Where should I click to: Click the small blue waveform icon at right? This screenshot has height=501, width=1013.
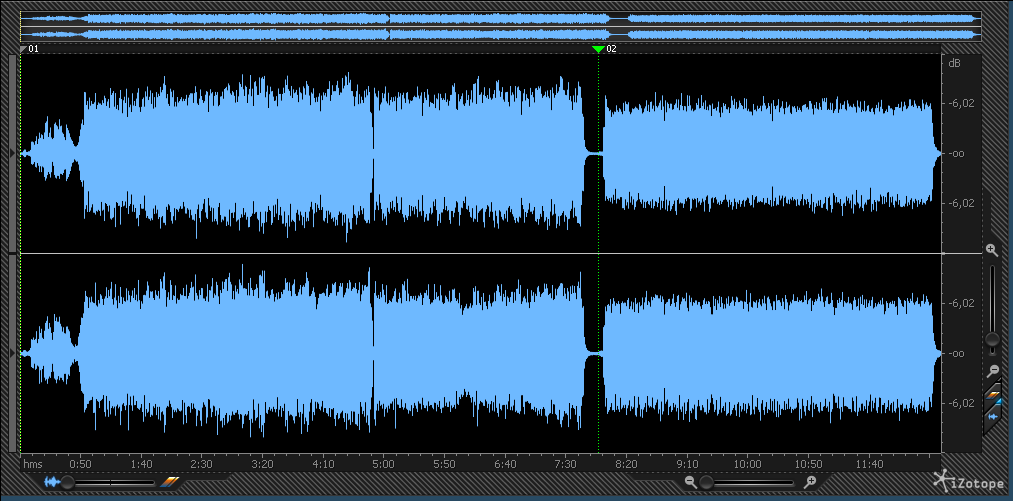coord(993,416)
